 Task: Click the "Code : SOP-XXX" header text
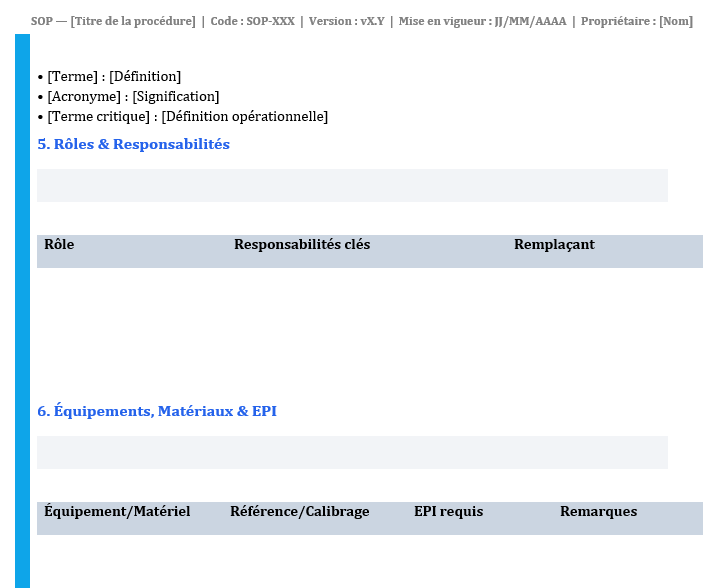tap(252, 21)
